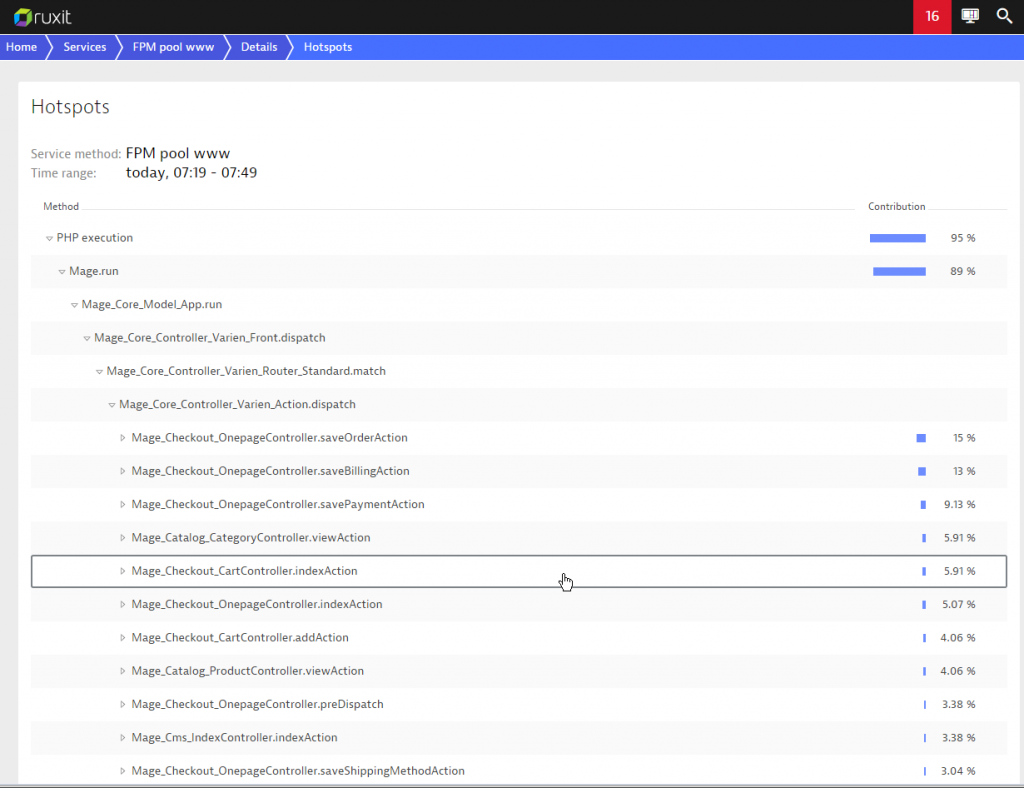Click the 9.13 % contribution value
This screenshot has width=1024, height=788.
tap(959, 504)
